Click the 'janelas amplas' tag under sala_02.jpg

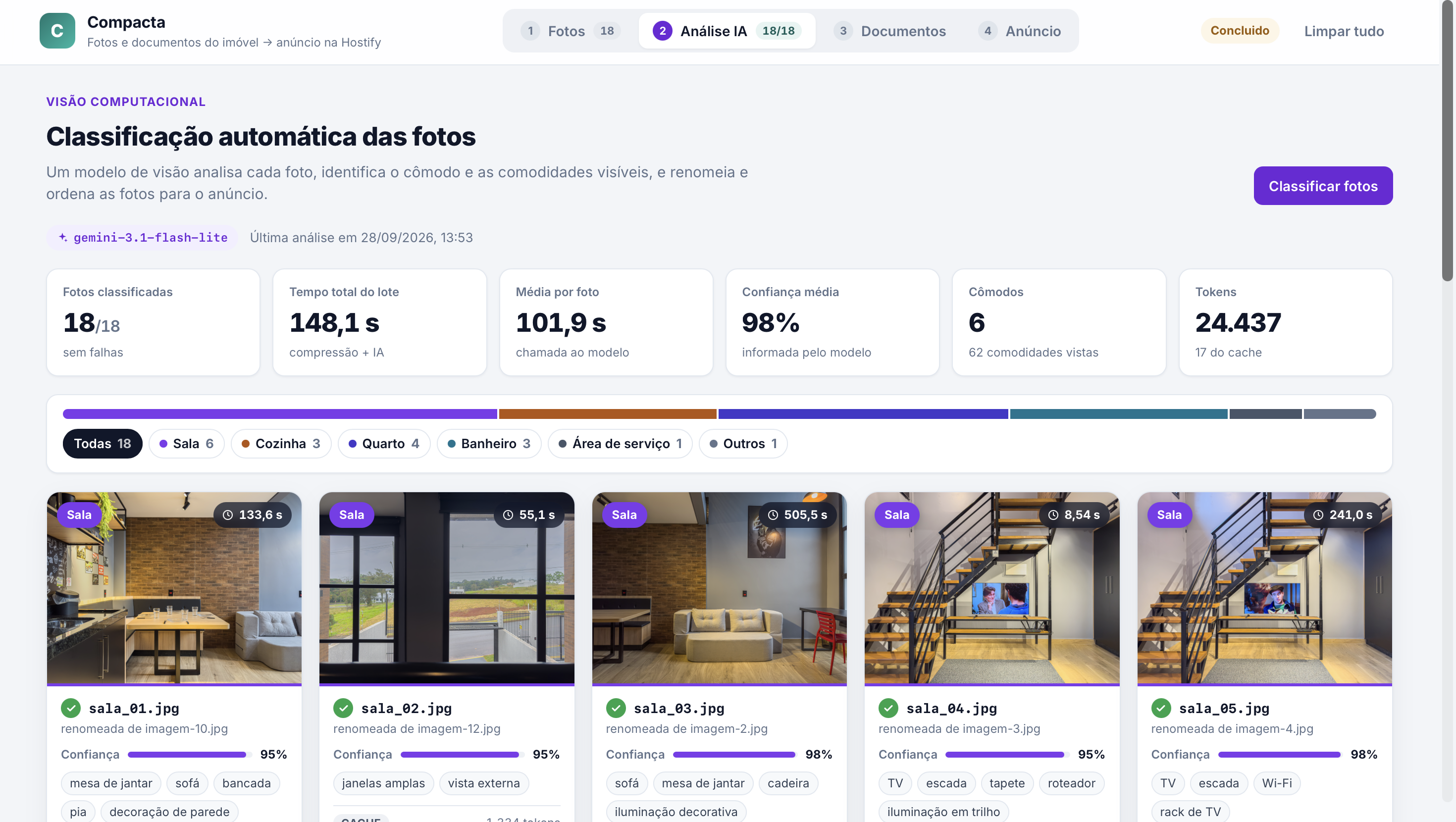click(383, 783)
